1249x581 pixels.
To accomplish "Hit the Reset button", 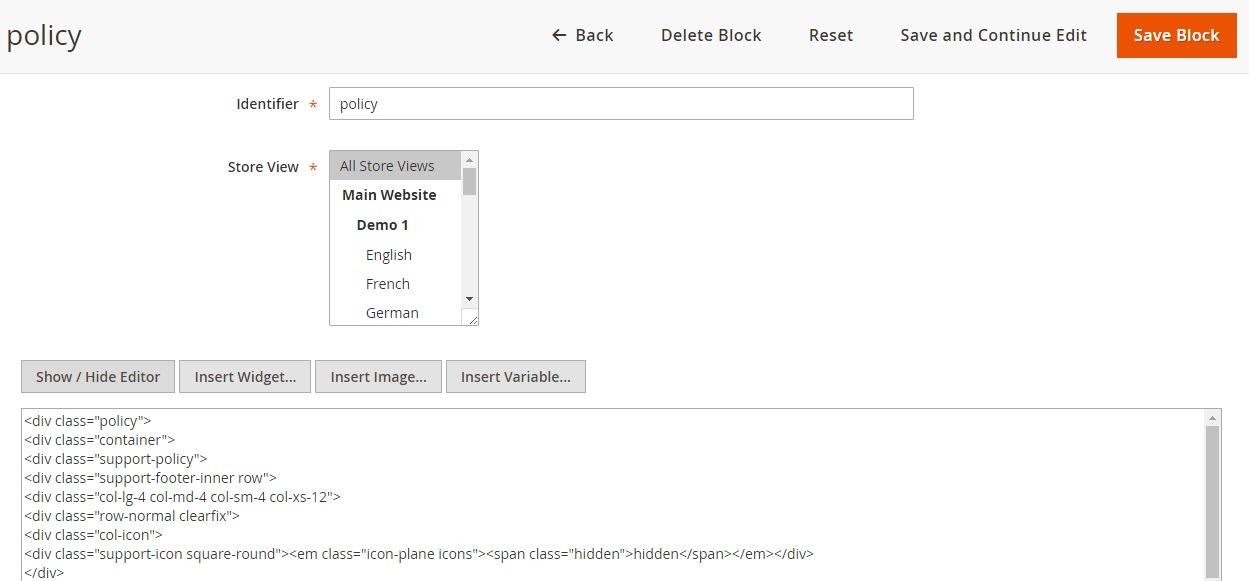I will pos(830,35).
